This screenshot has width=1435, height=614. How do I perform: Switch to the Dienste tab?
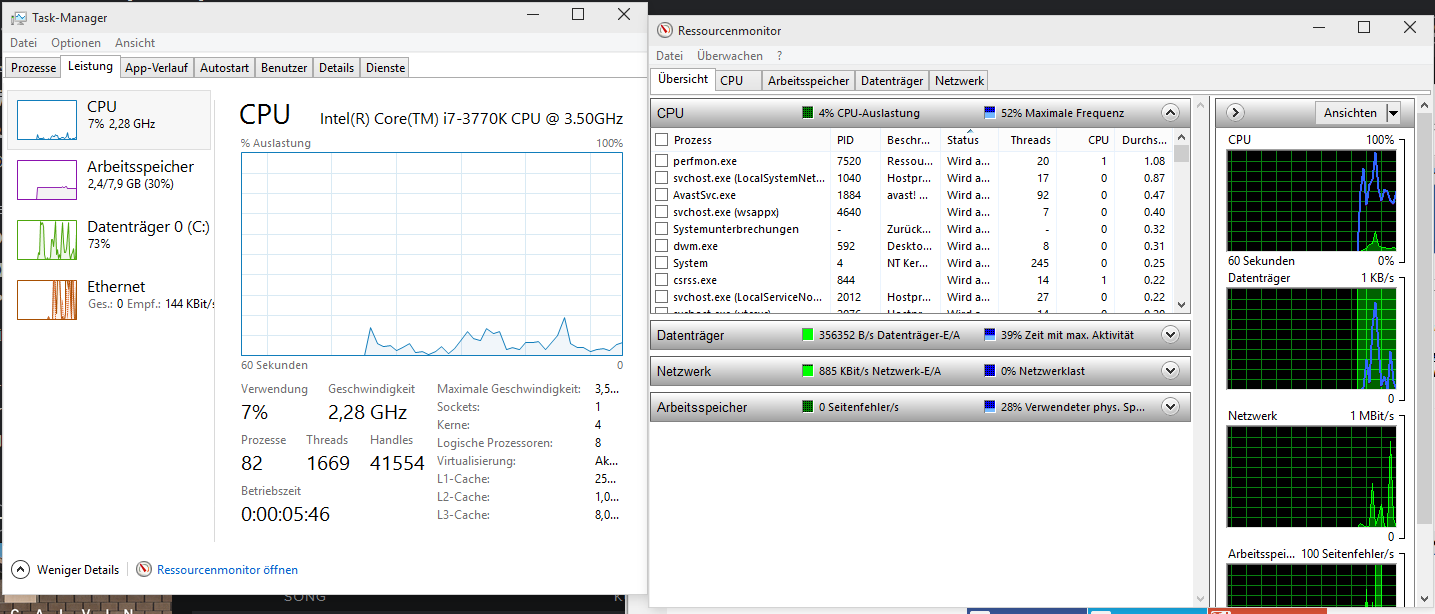pyautogui.click(x=385, y=68)
